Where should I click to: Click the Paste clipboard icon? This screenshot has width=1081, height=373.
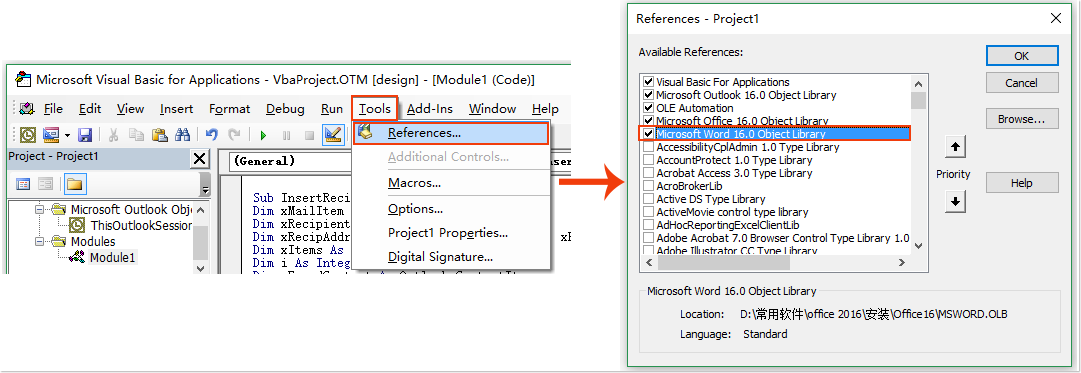tap(160, 134)
